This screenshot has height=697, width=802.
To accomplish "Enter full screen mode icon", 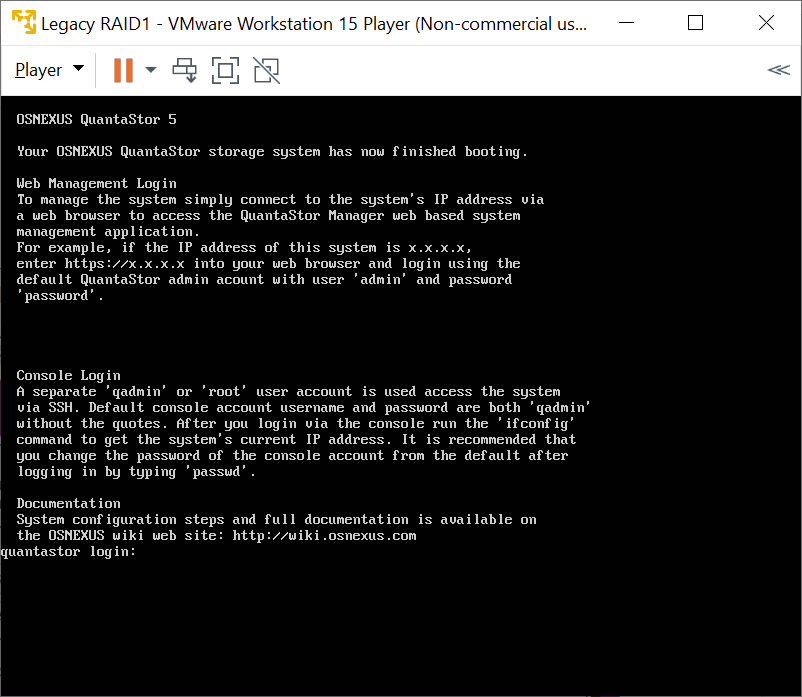I will click(x=226, y=70).
